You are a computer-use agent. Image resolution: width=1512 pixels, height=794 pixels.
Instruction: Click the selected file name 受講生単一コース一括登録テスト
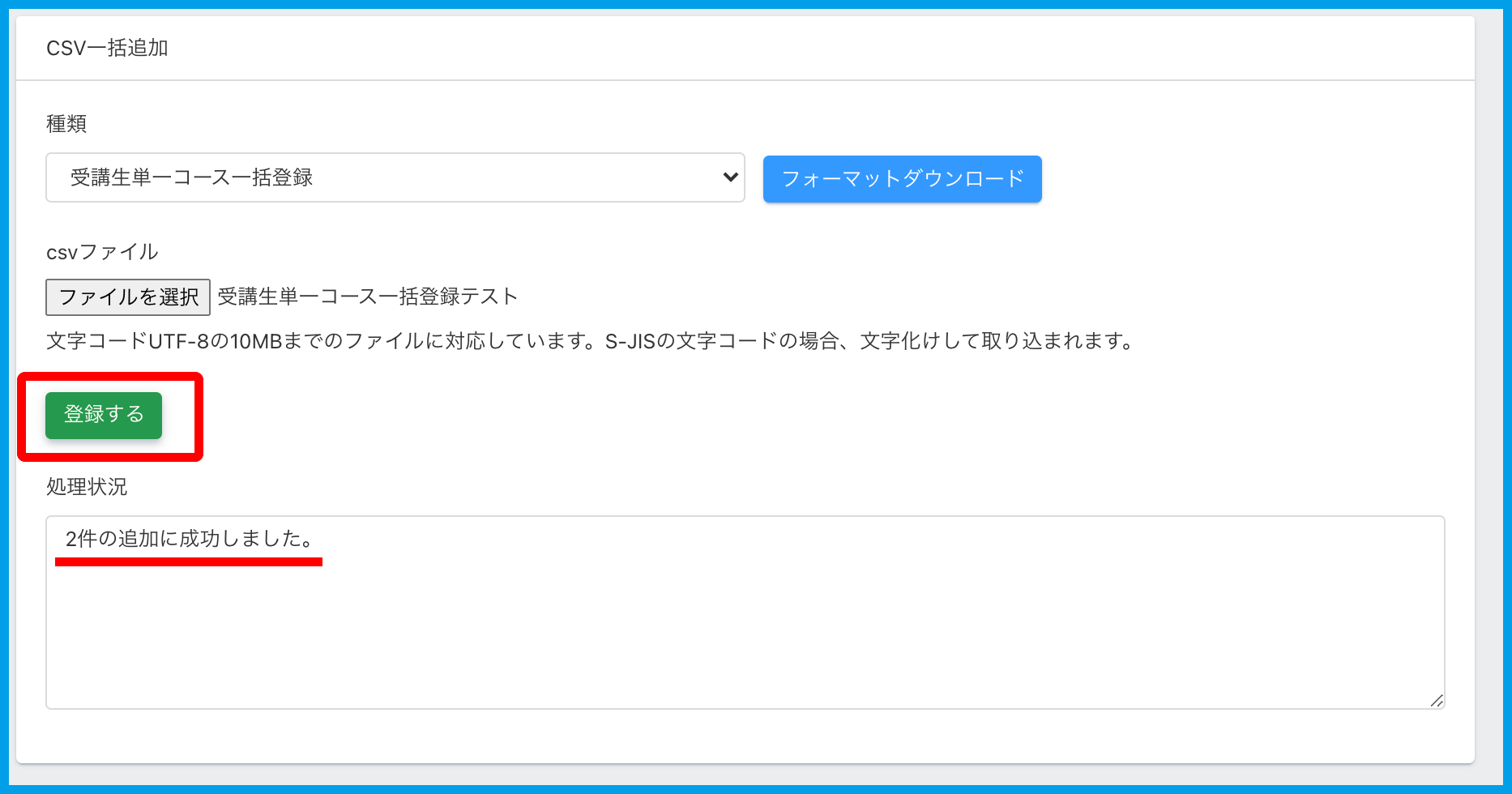click(x=368, y=297)
